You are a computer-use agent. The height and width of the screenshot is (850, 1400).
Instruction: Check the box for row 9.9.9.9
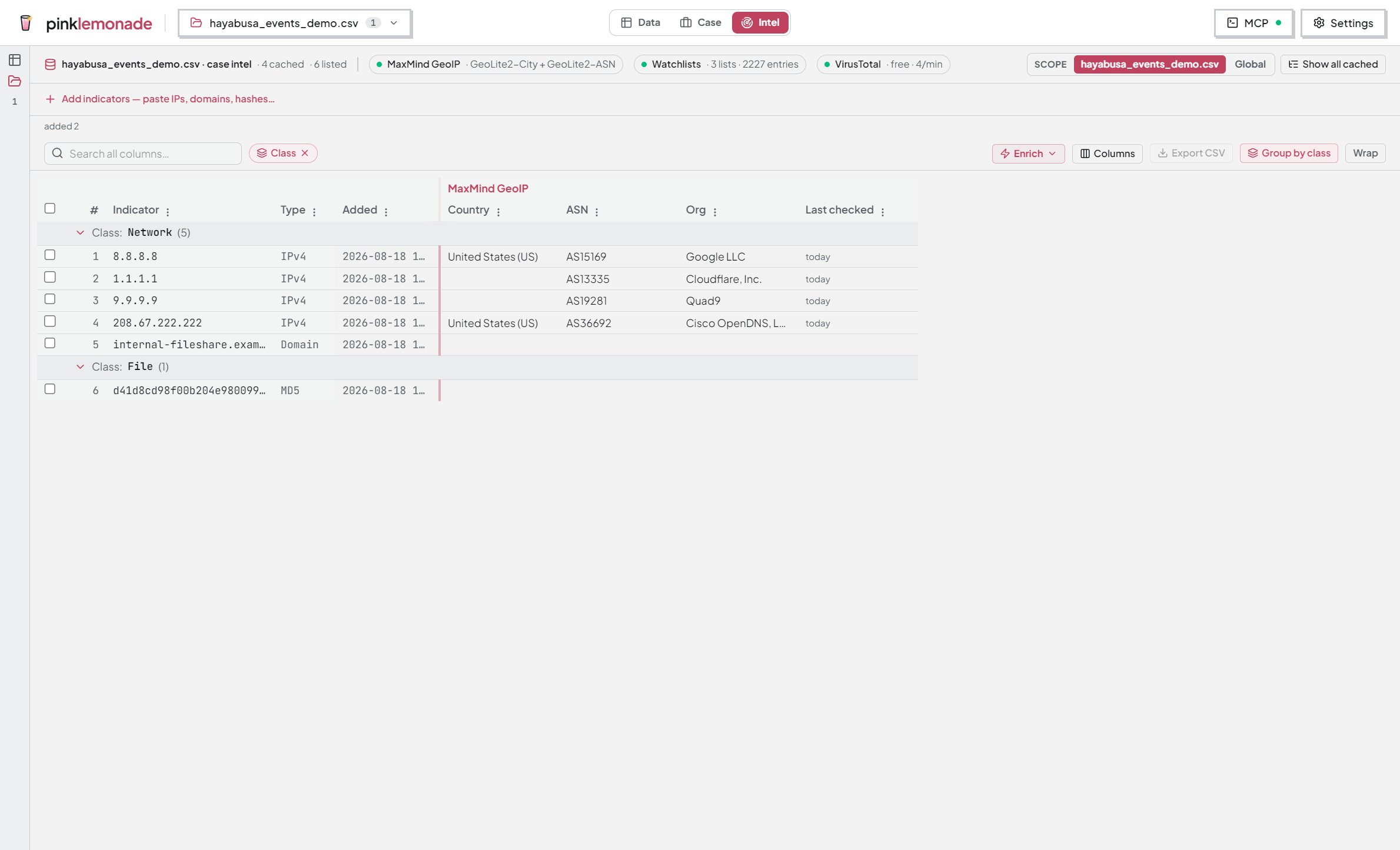click(x=50, y=299)
